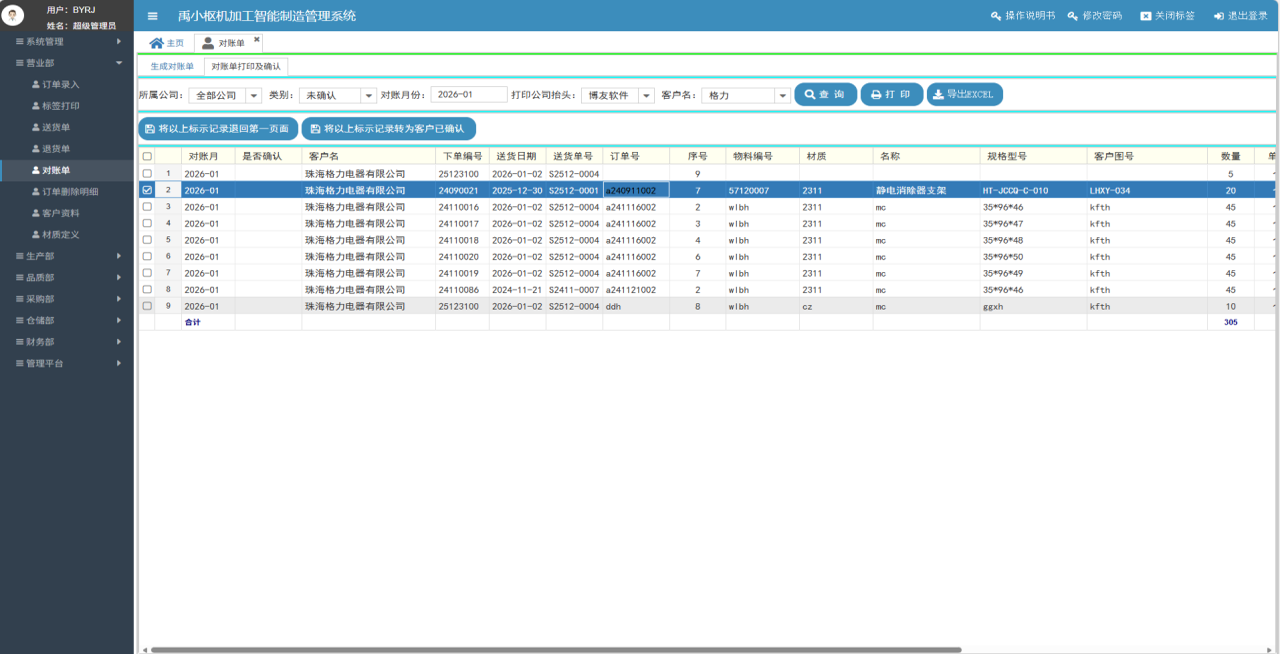This screenshot has width=1280, height=654.
Task: Uncheck the checkbox for row 2
Action: [147, 190]
